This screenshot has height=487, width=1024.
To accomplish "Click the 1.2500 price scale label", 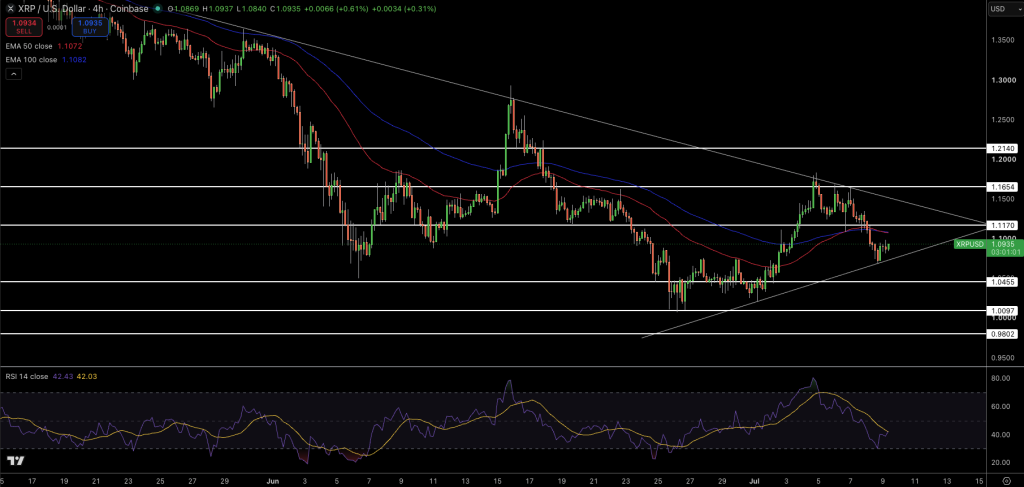I will point(1005,120).
